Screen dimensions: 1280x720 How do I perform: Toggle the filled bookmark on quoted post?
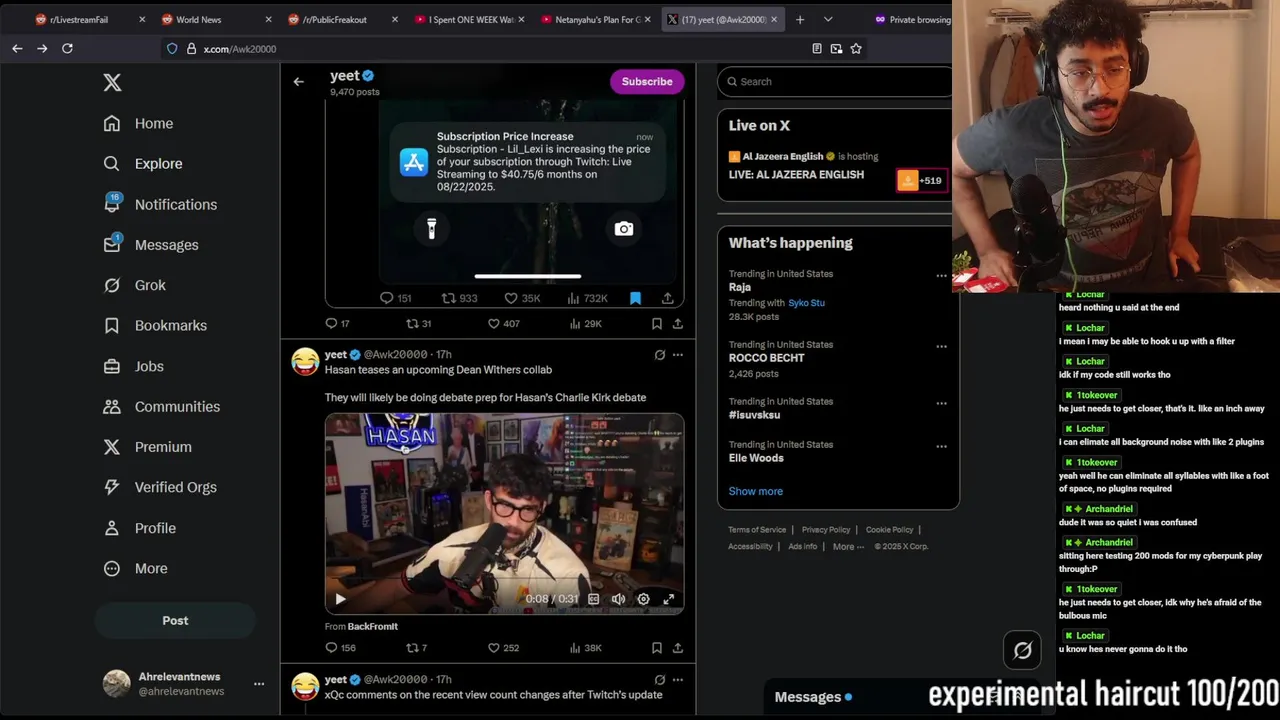635,298
